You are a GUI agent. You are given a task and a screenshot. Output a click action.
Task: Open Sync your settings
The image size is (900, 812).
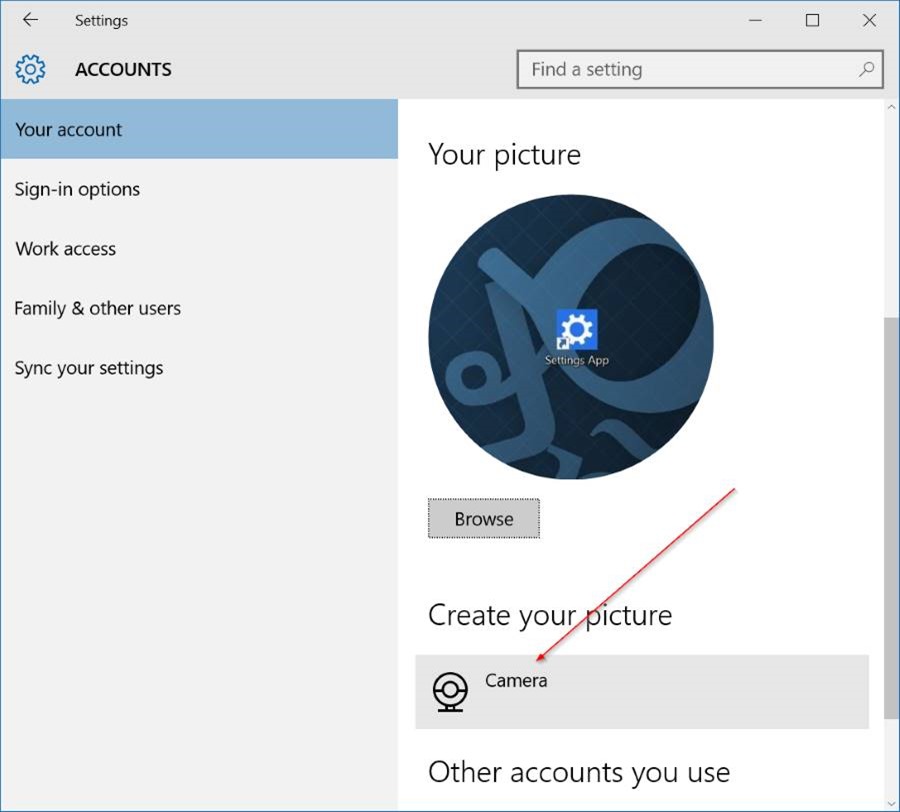pos(88,368)
